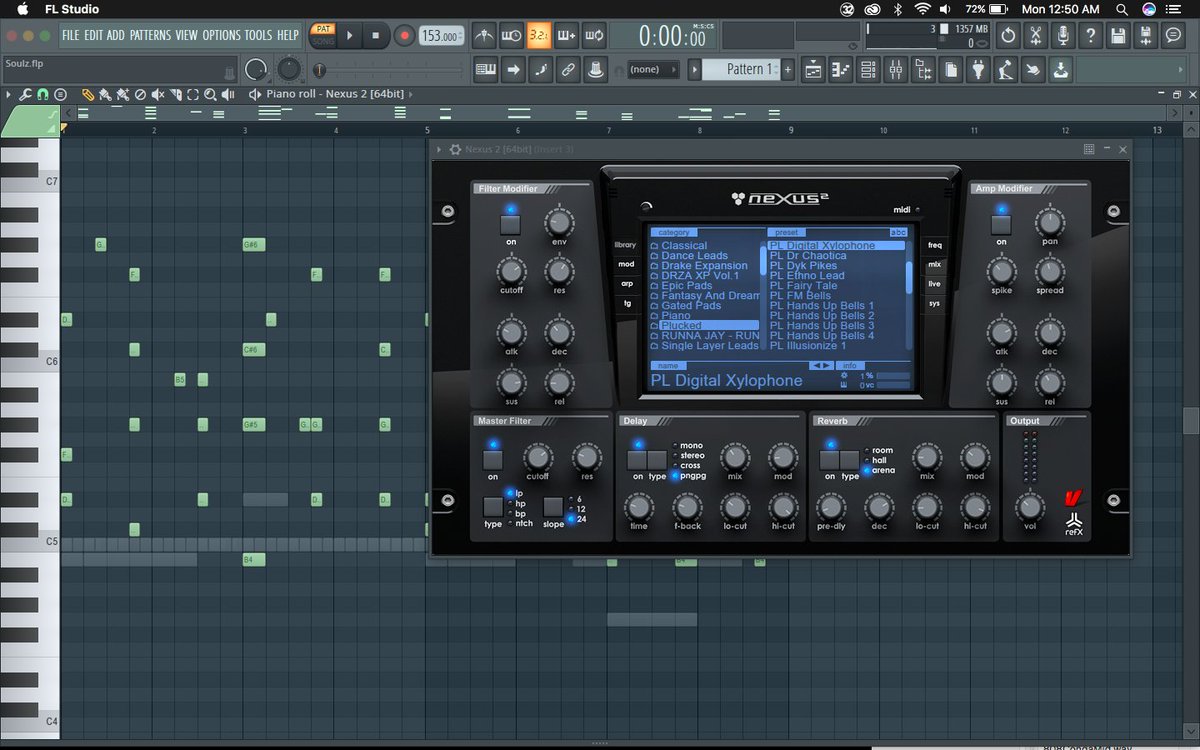Open the plugin picker plug icon
The height and width of the screenshot is (750, 1200).
979,70
